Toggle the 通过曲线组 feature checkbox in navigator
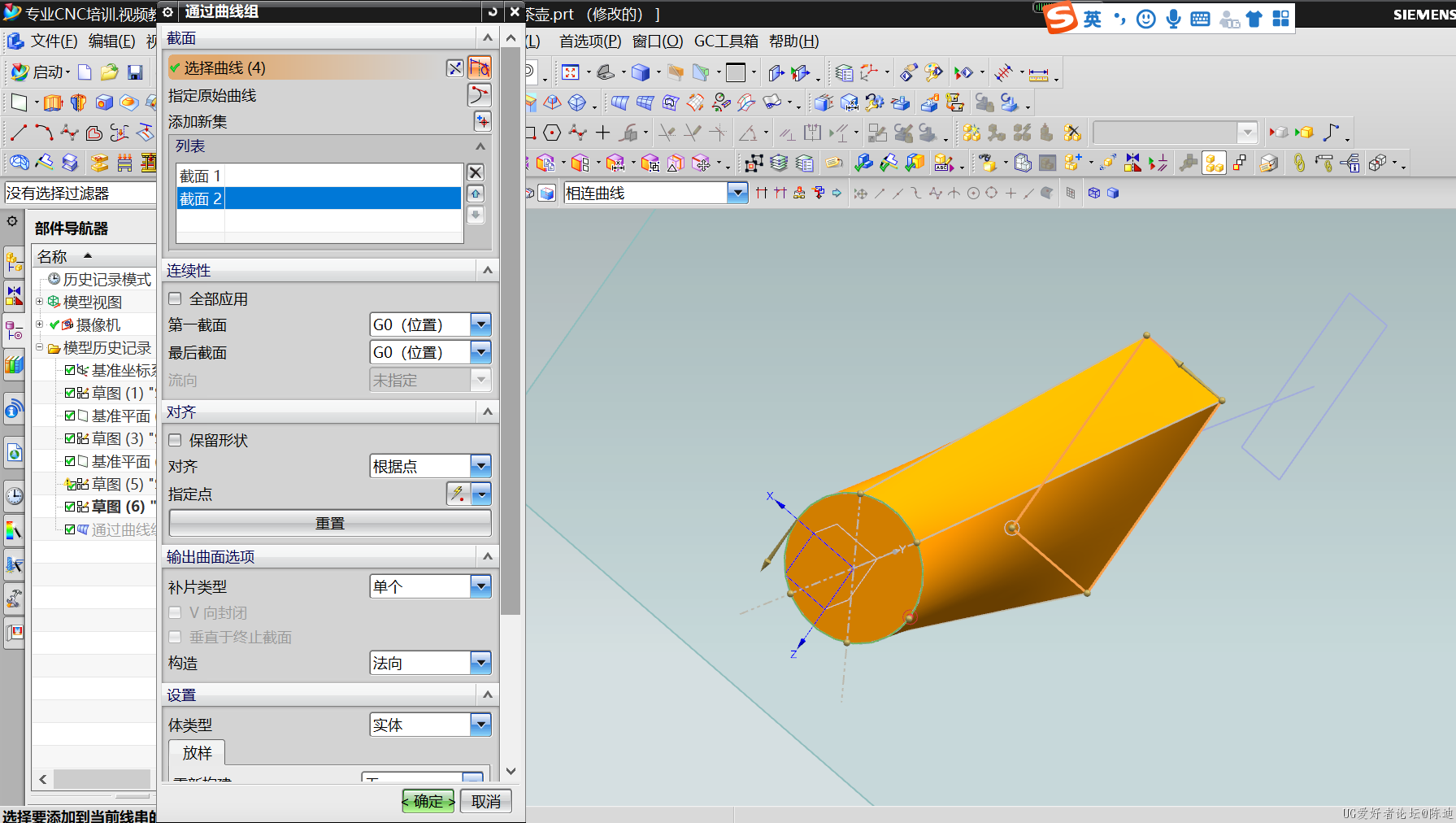Screen dimensions: 1456x823 pos(70,529)
